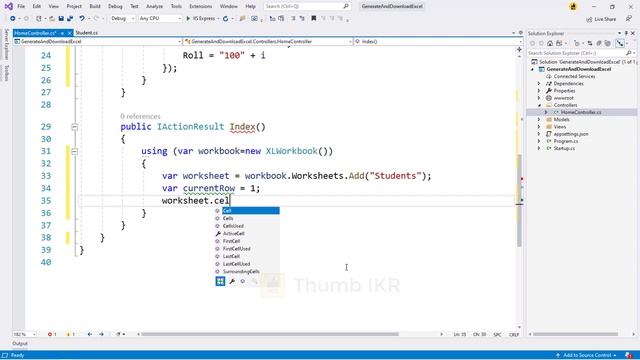This screenshot has height=360, width=640.
Task: Click the Undo toolbar icon
Action: point(82,18)
